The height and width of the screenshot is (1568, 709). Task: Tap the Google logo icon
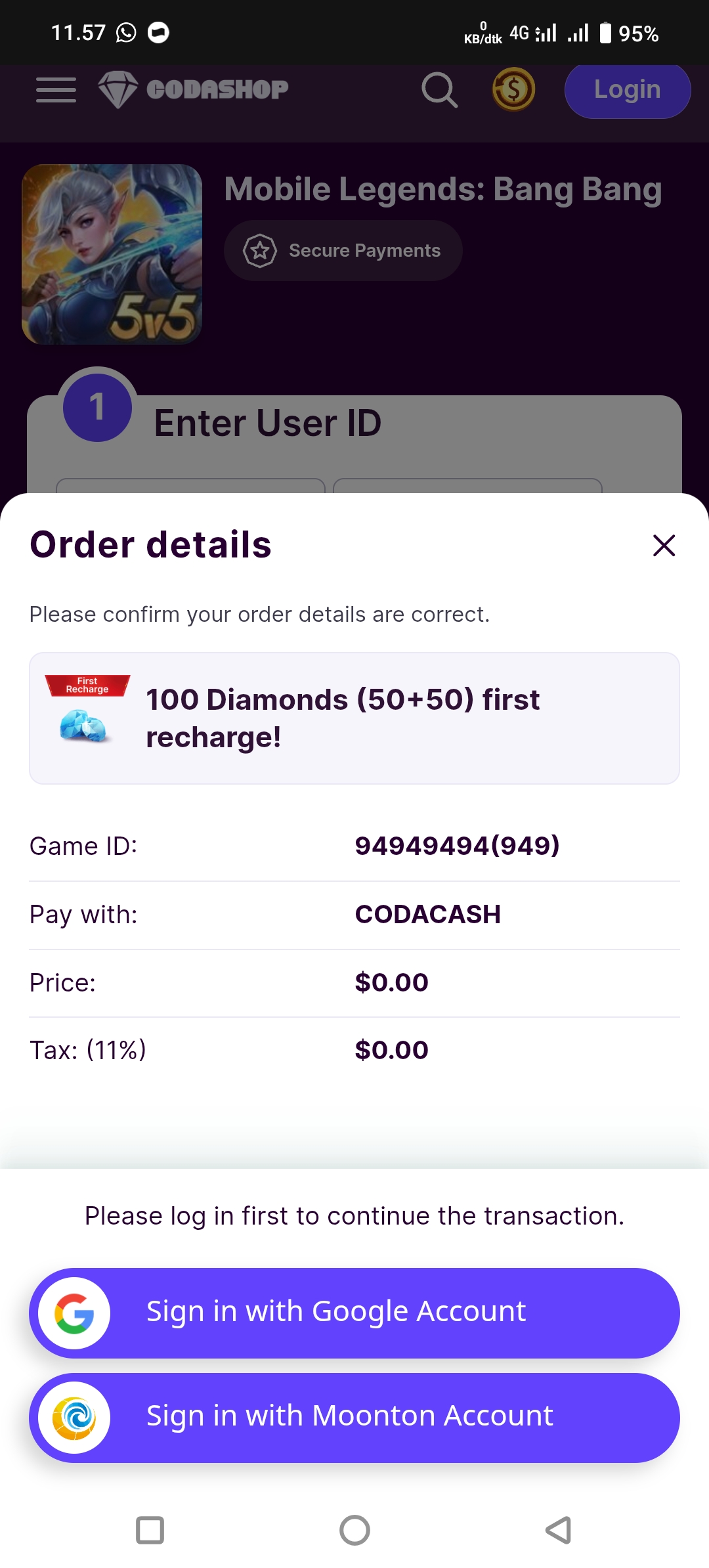click(74, 1313)
